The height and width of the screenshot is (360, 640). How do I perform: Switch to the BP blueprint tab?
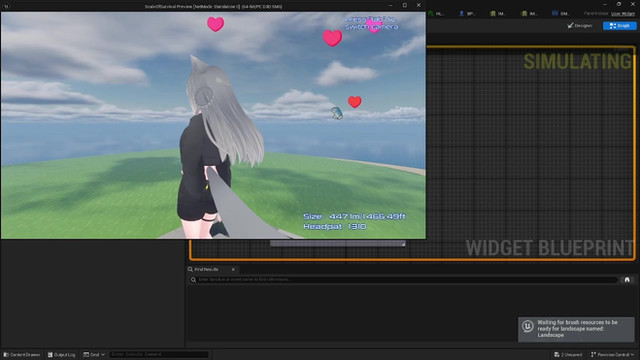pyautogui.click(x=467, y=13)
